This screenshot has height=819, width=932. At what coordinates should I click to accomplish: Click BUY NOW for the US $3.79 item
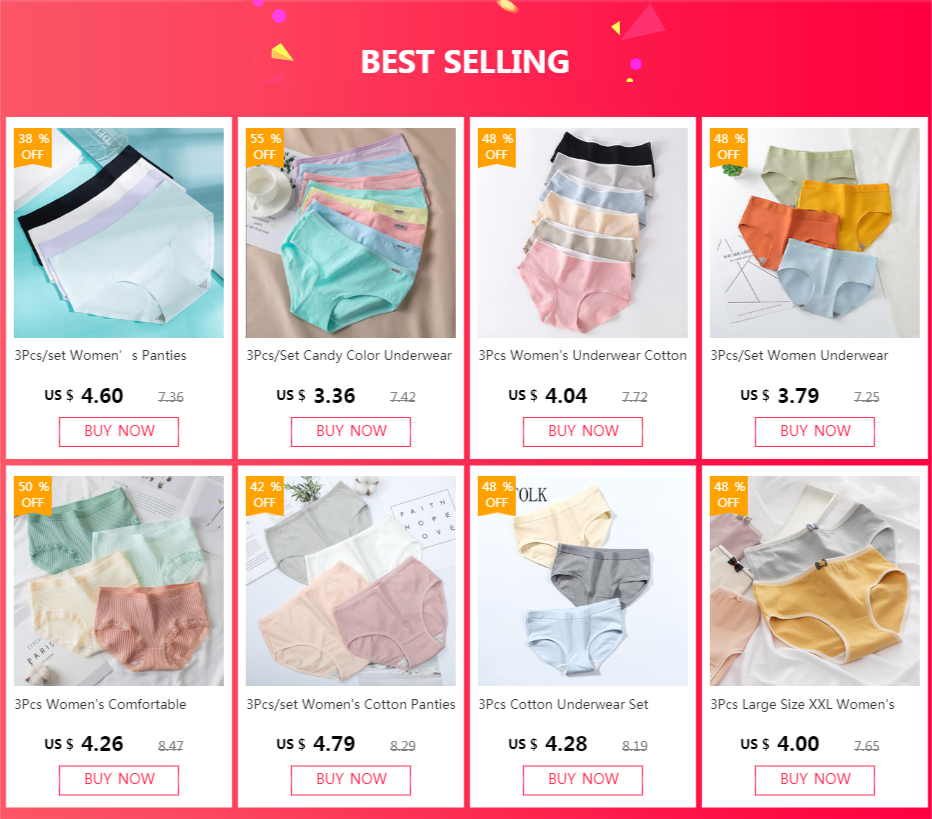tap(815, 431)
